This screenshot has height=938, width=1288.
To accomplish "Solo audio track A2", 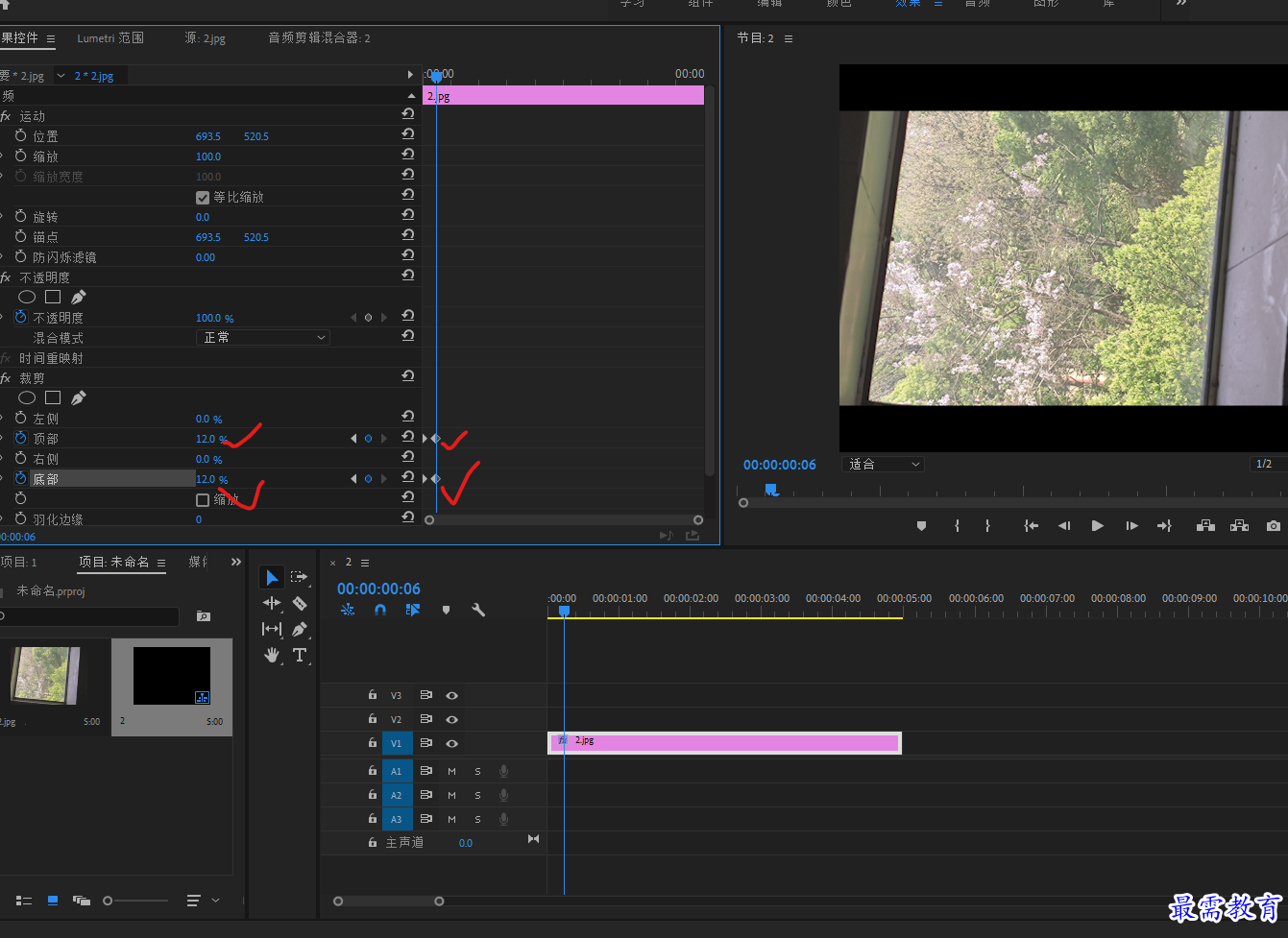I will click(477, 795).
